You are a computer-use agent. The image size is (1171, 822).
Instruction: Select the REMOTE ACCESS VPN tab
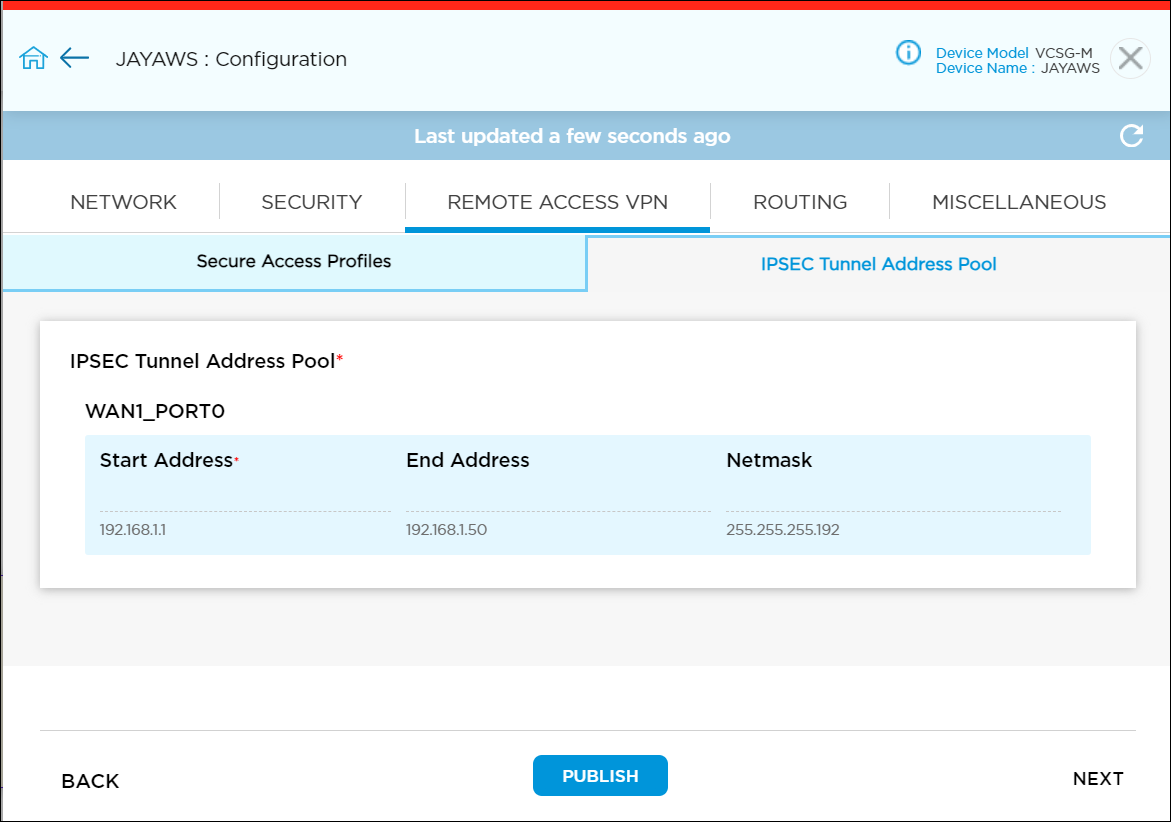tap(557, 201)
